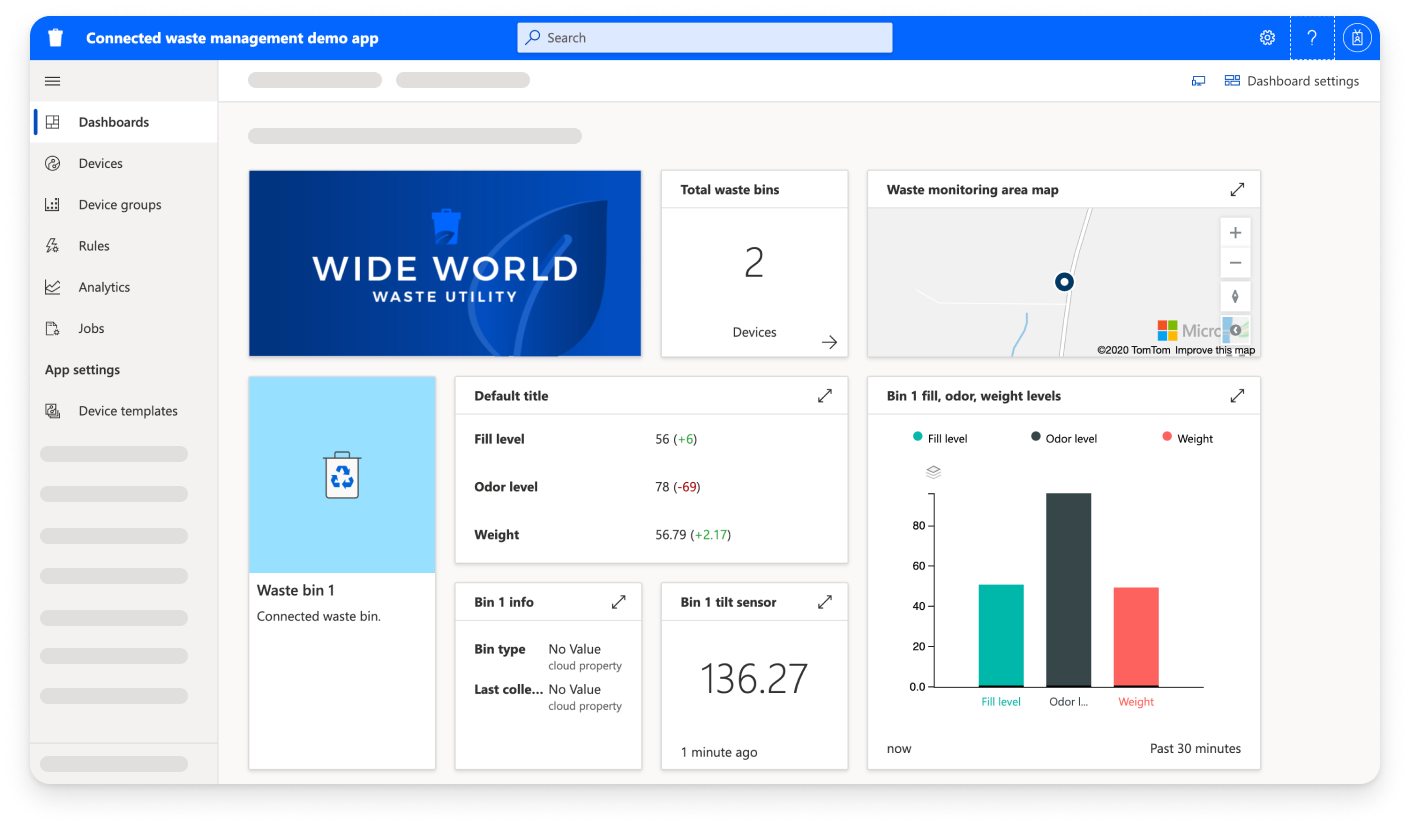Open the Devices section in the sidebar
1408x826 pixels.
point(102,163)
